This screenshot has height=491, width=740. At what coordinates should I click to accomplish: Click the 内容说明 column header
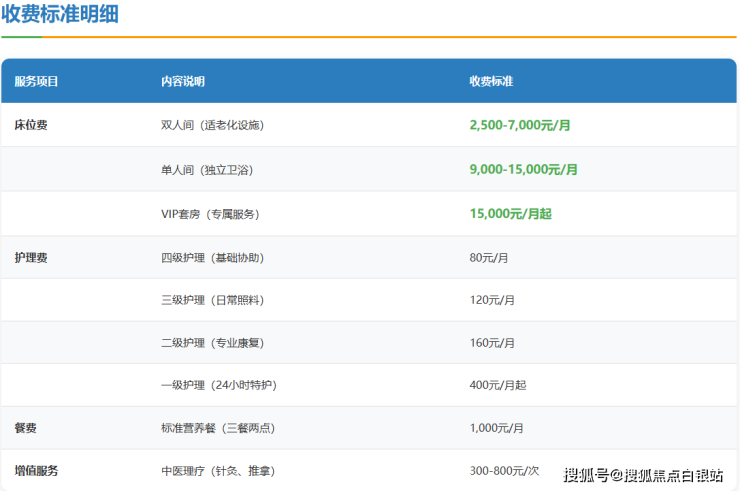[183, 81]
